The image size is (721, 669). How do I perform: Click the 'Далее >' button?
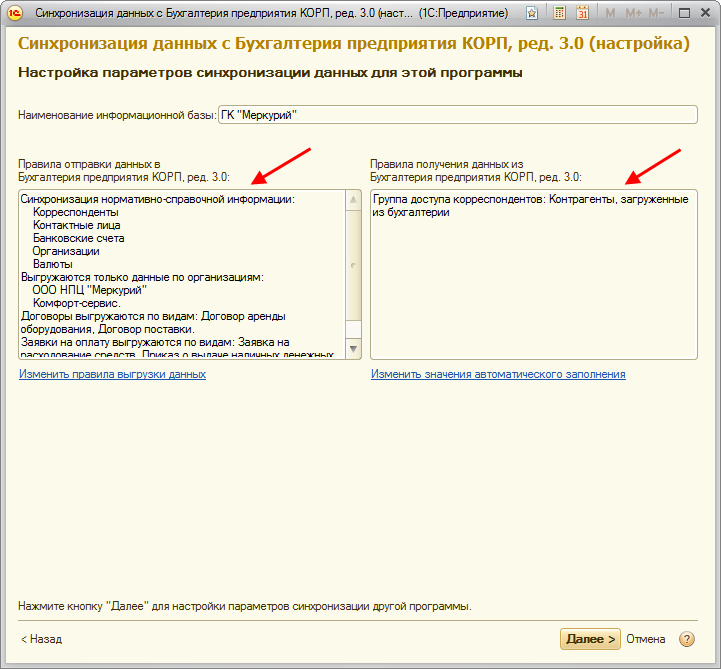590,639
